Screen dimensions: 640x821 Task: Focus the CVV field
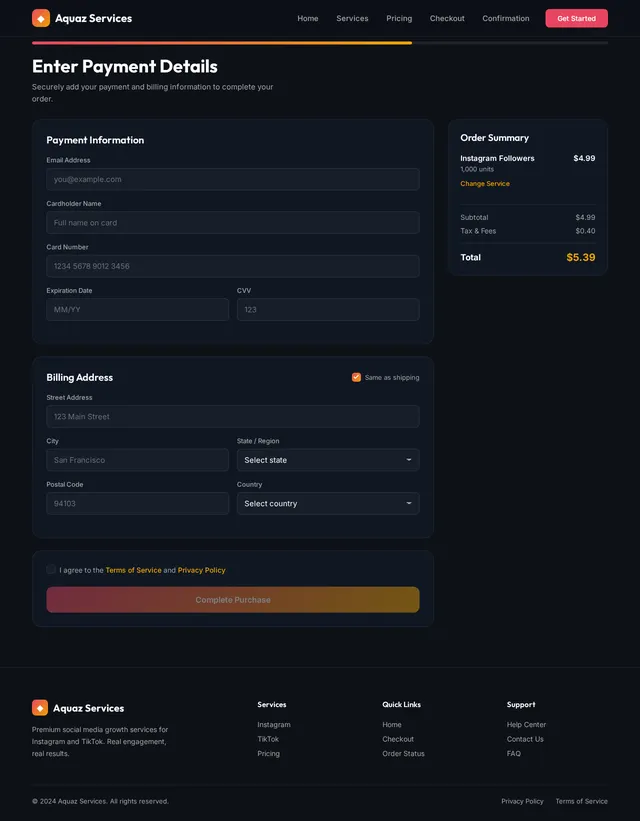point(328,310)
